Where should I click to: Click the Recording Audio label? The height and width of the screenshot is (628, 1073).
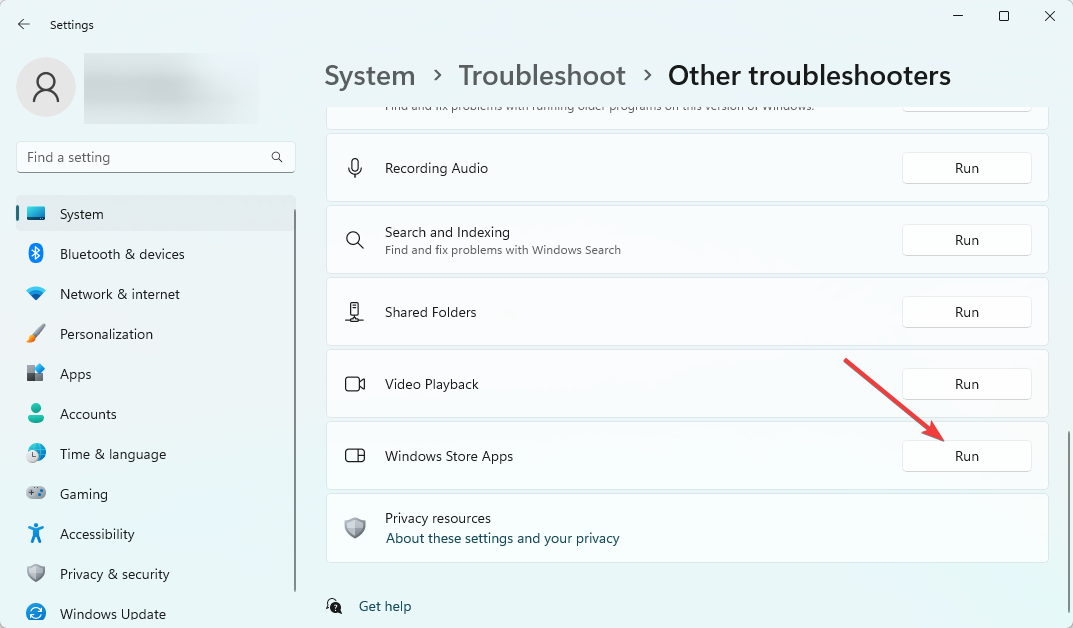point(436,168)
